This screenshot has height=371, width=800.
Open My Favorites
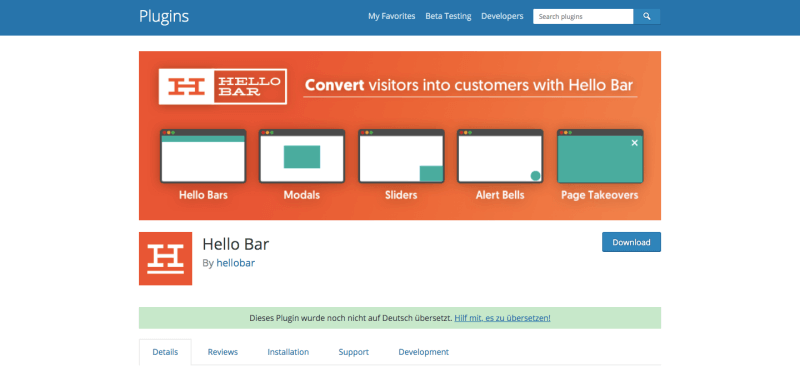pos(392,16)
